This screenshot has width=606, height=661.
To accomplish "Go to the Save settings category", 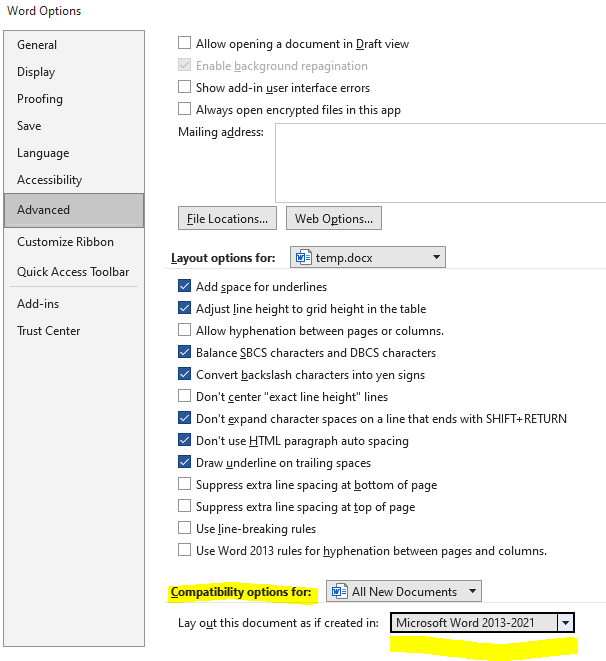I will click(29, 126).
